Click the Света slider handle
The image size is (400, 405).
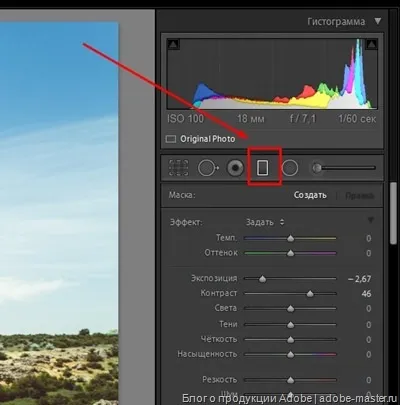(x=291, y=309)
